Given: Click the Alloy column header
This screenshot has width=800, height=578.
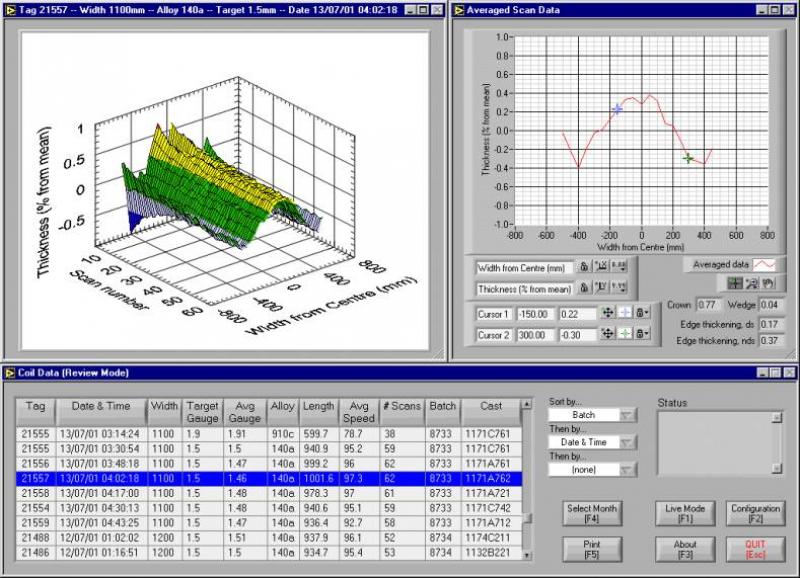Looking at the screenshot, I should pyautogui.click(x=283, y=412).
